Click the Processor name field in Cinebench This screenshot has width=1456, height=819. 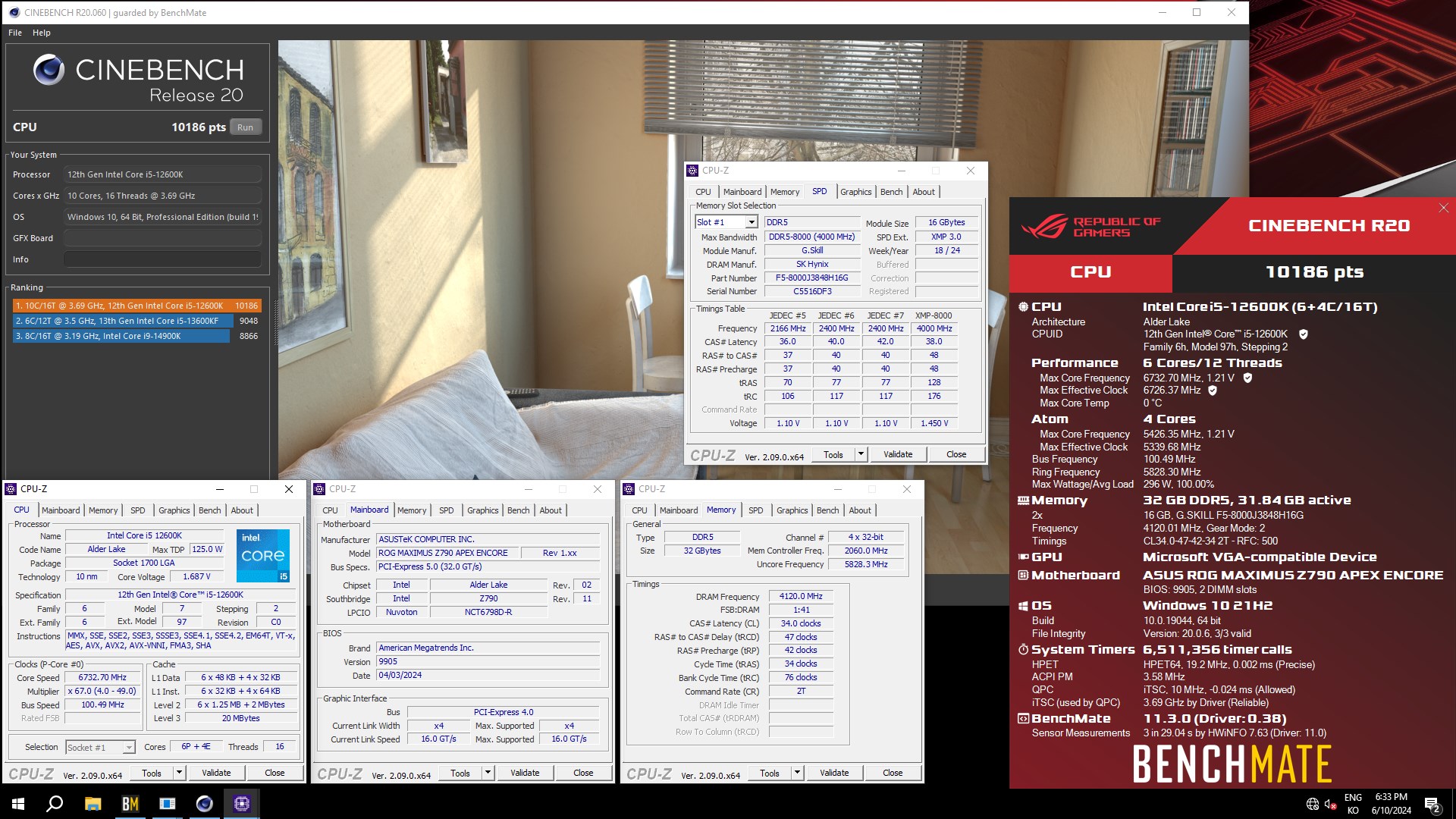(x=162, y=174)
